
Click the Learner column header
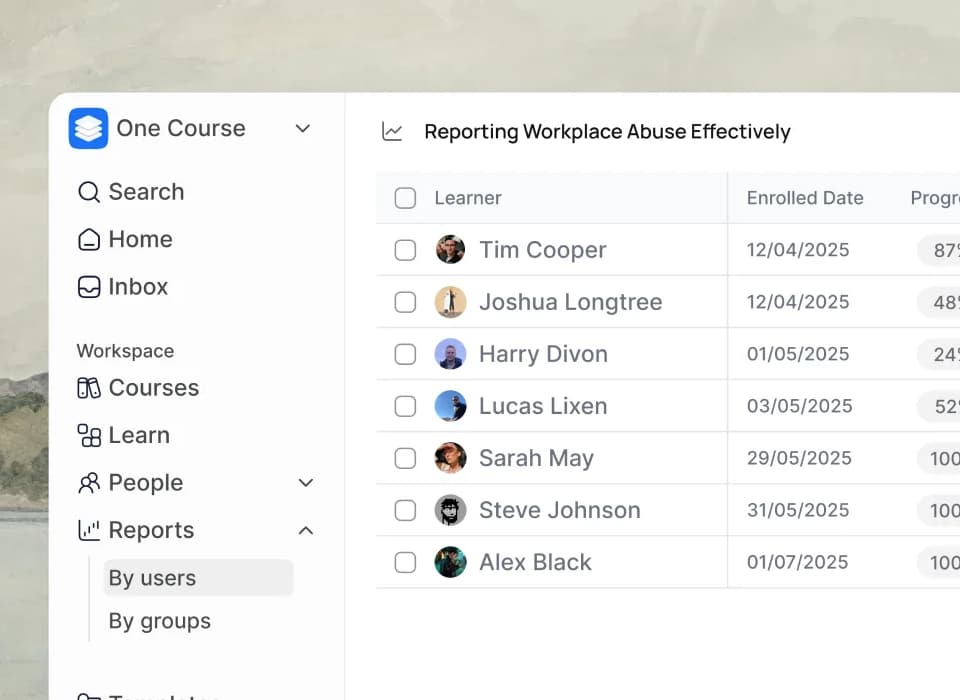(468, 198)
